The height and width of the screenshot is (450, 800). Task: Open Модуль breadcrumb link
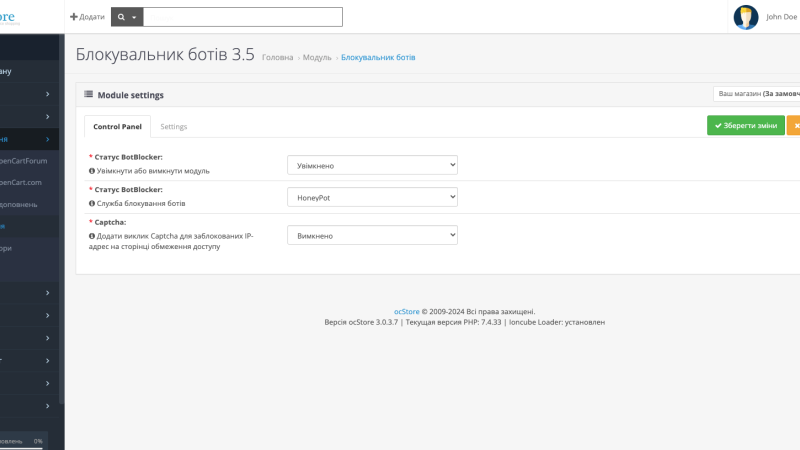pos(317,58)
